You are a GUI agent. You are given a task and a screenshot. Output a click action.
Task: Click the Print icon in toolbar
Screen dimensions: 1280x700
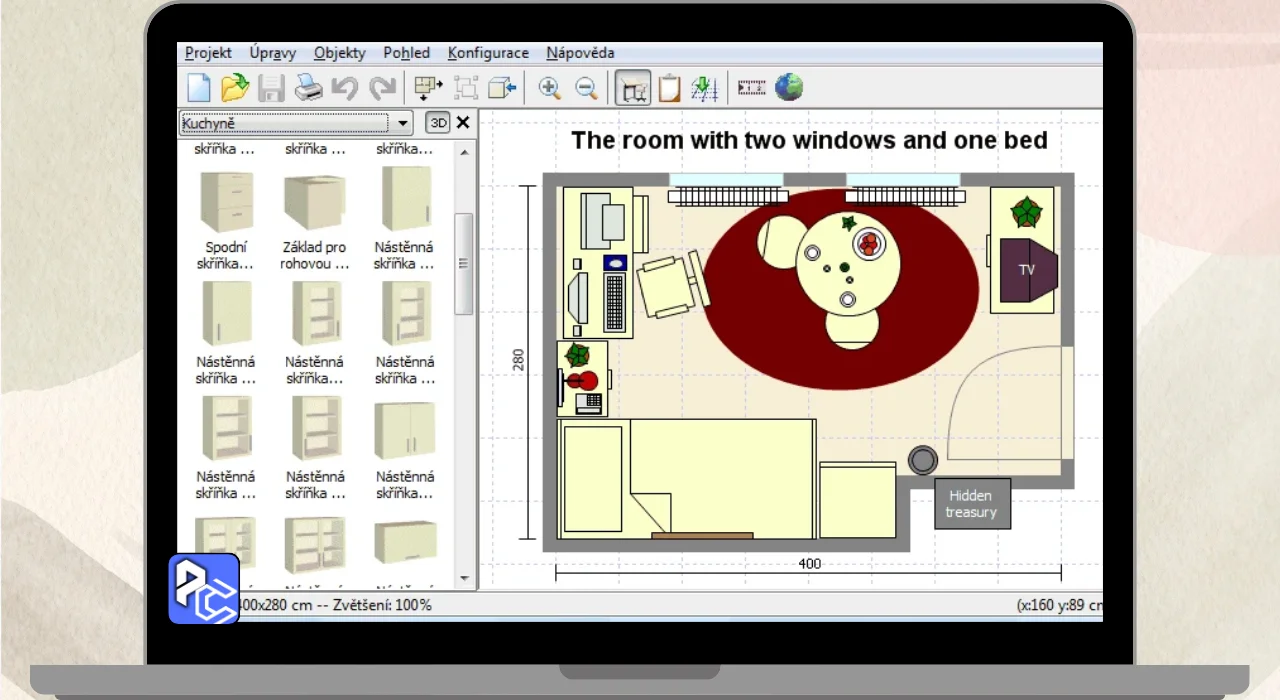308,88
